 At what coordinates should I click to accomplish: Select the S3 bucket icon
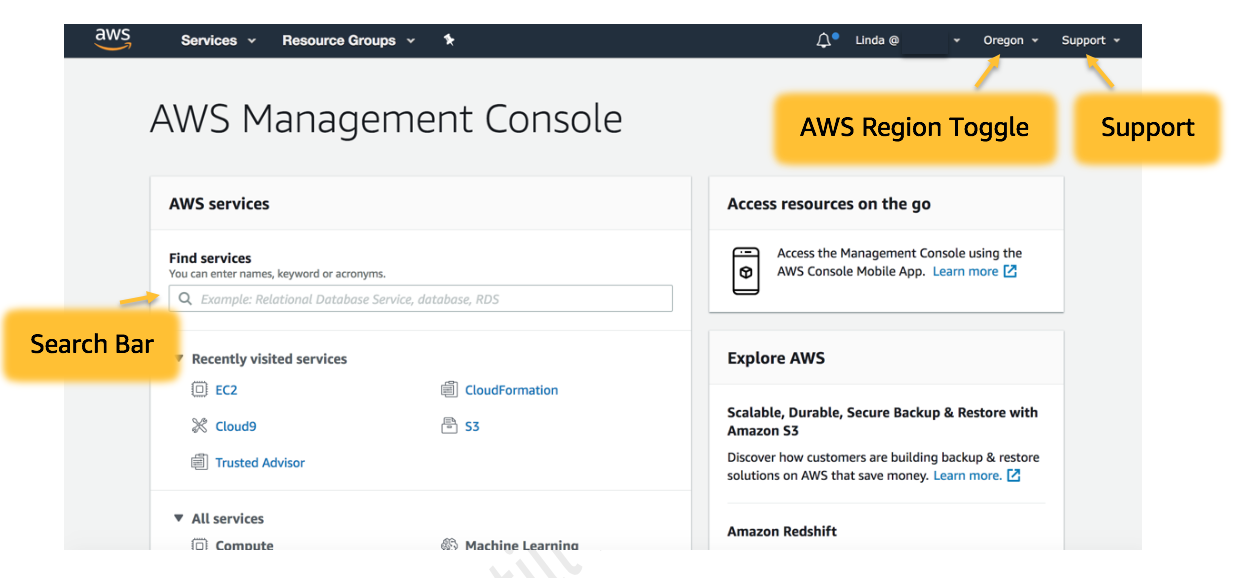click(x=450, y=425)
